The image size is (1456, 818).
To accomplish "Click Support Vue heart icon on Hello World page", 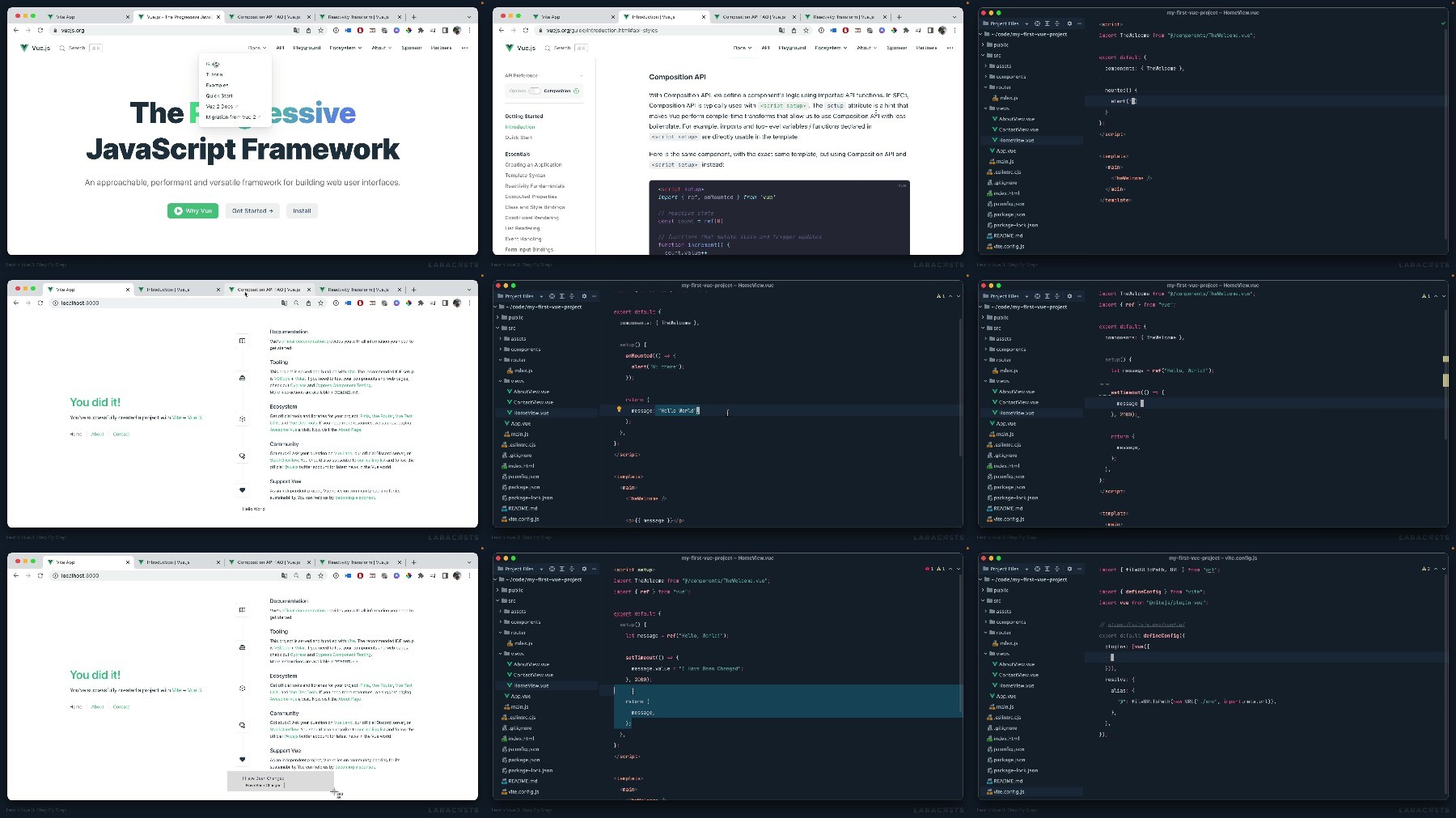I will (242, 490).
